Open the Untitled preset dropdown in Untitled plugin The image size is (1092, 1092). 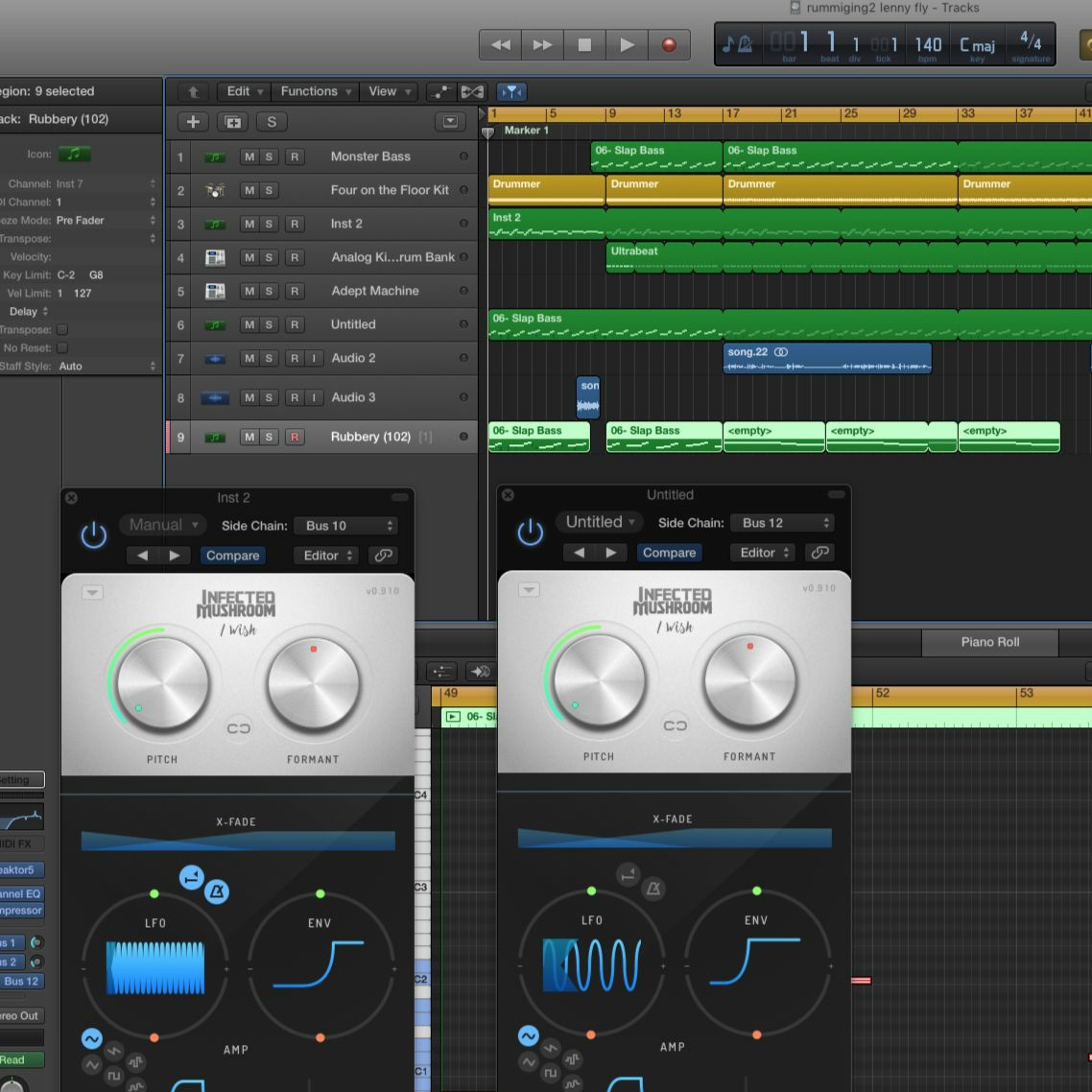pos(600,522)
